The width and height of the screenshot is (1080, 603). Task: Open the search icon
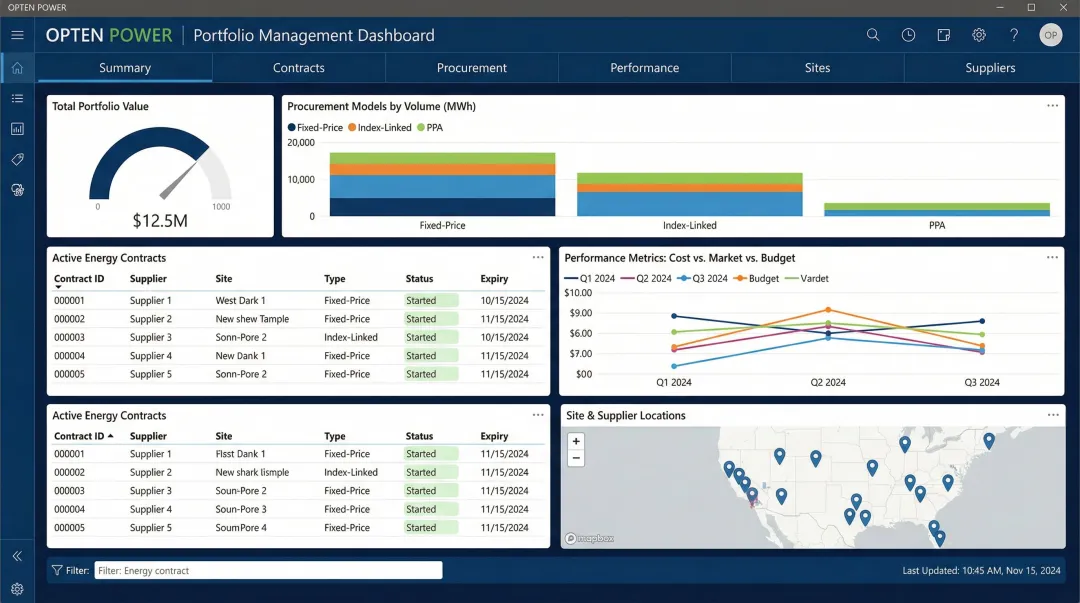point(872,34)
